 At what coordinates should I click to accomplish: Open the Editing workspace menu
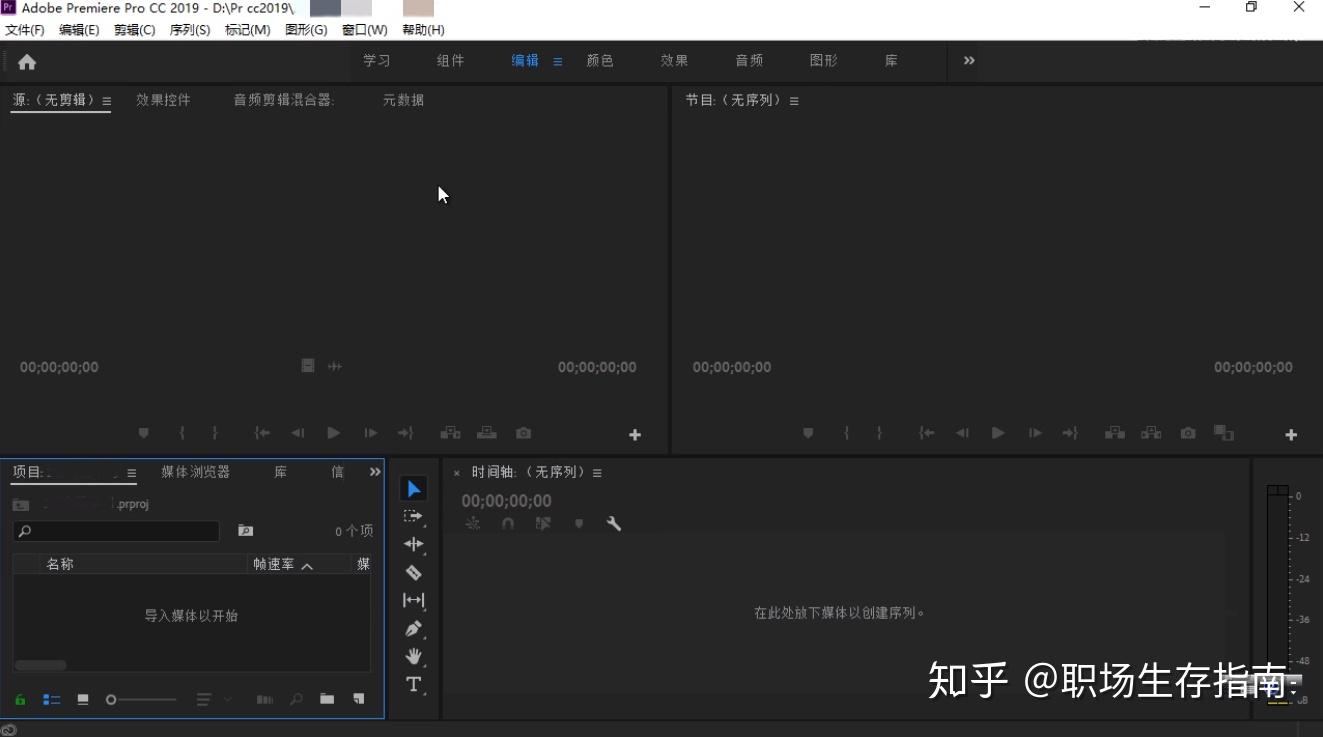click(558, 62)
